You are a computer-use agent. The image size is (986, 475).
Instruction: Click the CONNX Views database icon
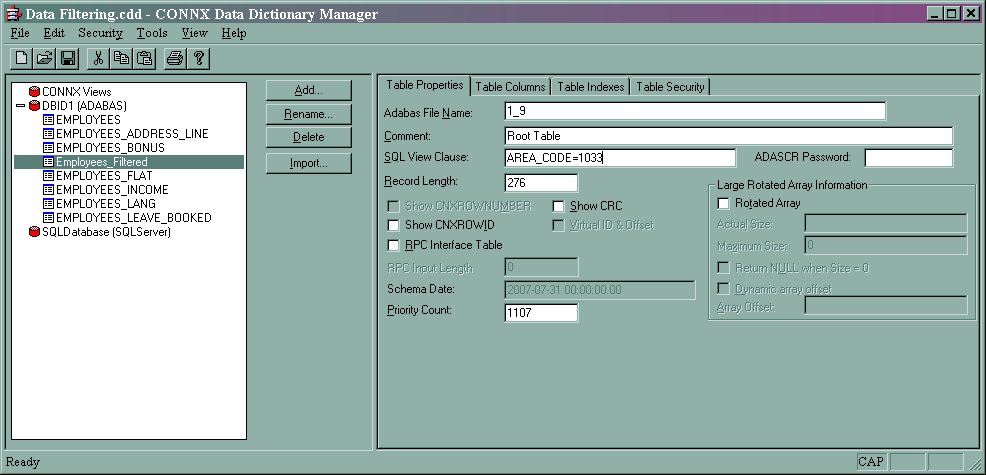click(x=35, y=92)
